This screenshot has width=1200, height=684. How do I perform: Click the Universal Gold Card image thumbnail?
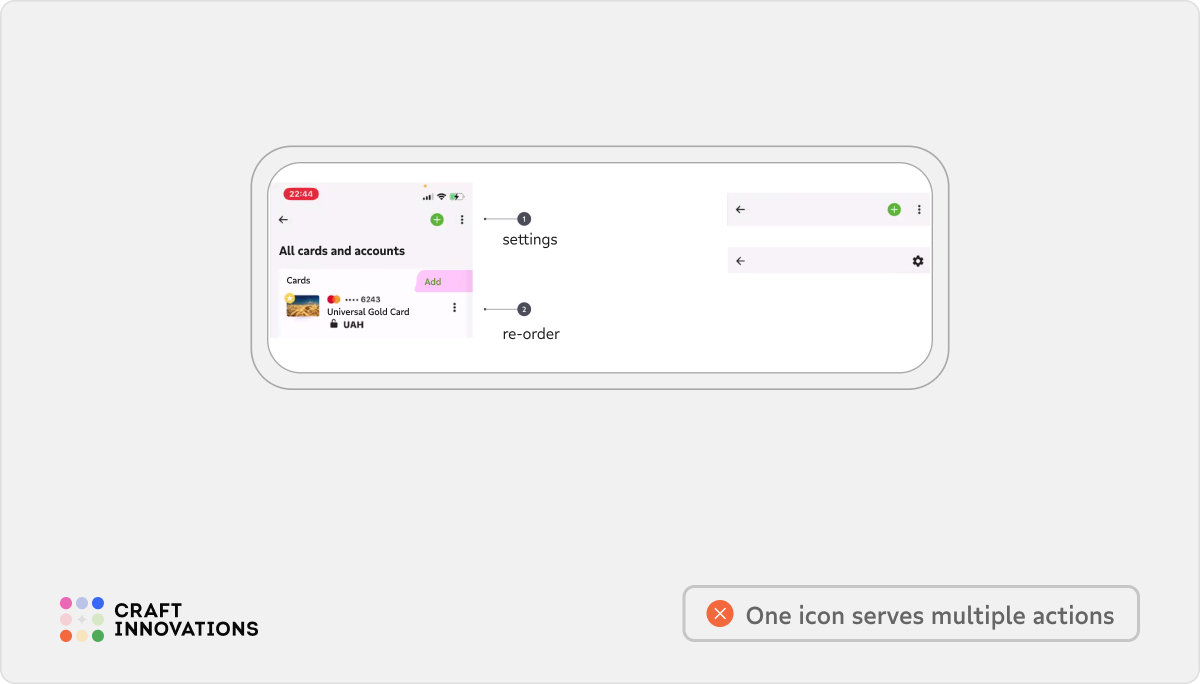303,306
